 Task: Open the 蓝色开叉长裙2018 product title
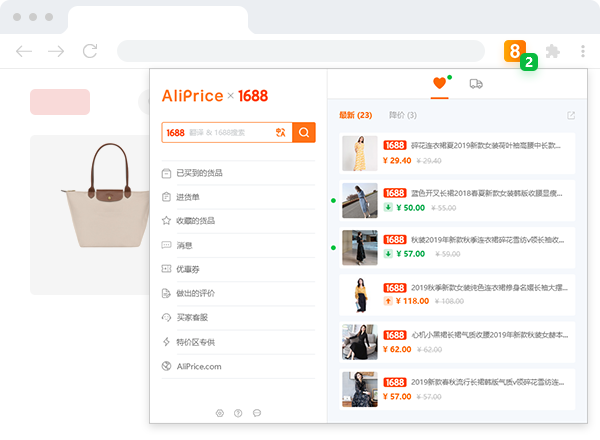tap(487, 193)
